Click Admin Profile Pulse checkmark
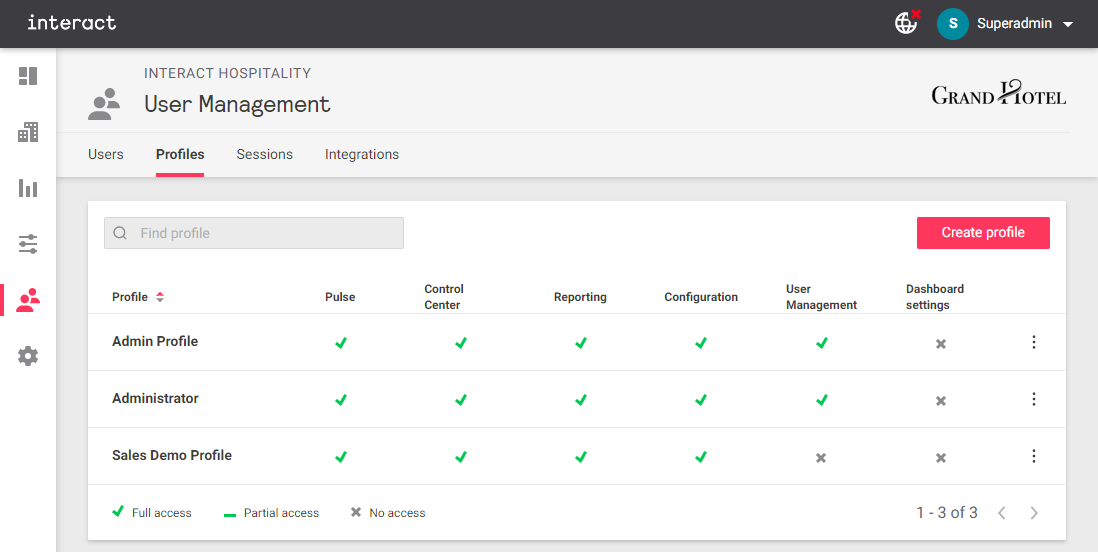The height and width of the screenshot is (552, 1098). click(x=340, y=343)
